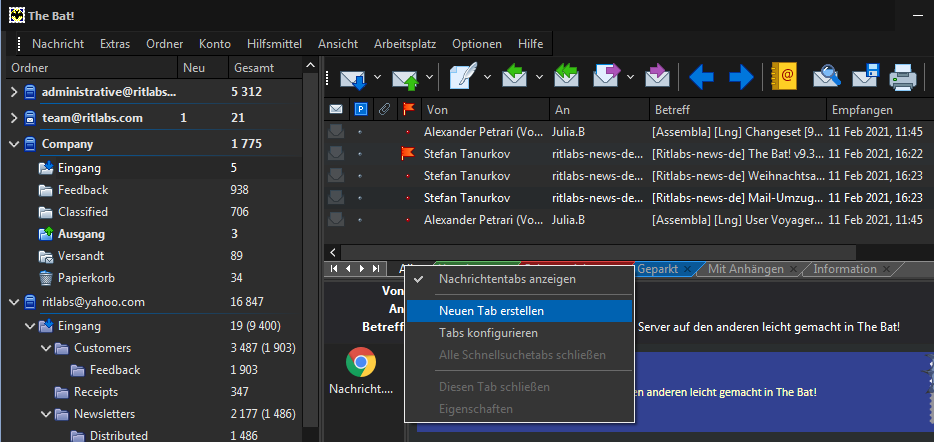The width and height of the screenshot is (934, 442).
Task: Click the reply envelope with single green arrow
Action: [x=516, y=77]
